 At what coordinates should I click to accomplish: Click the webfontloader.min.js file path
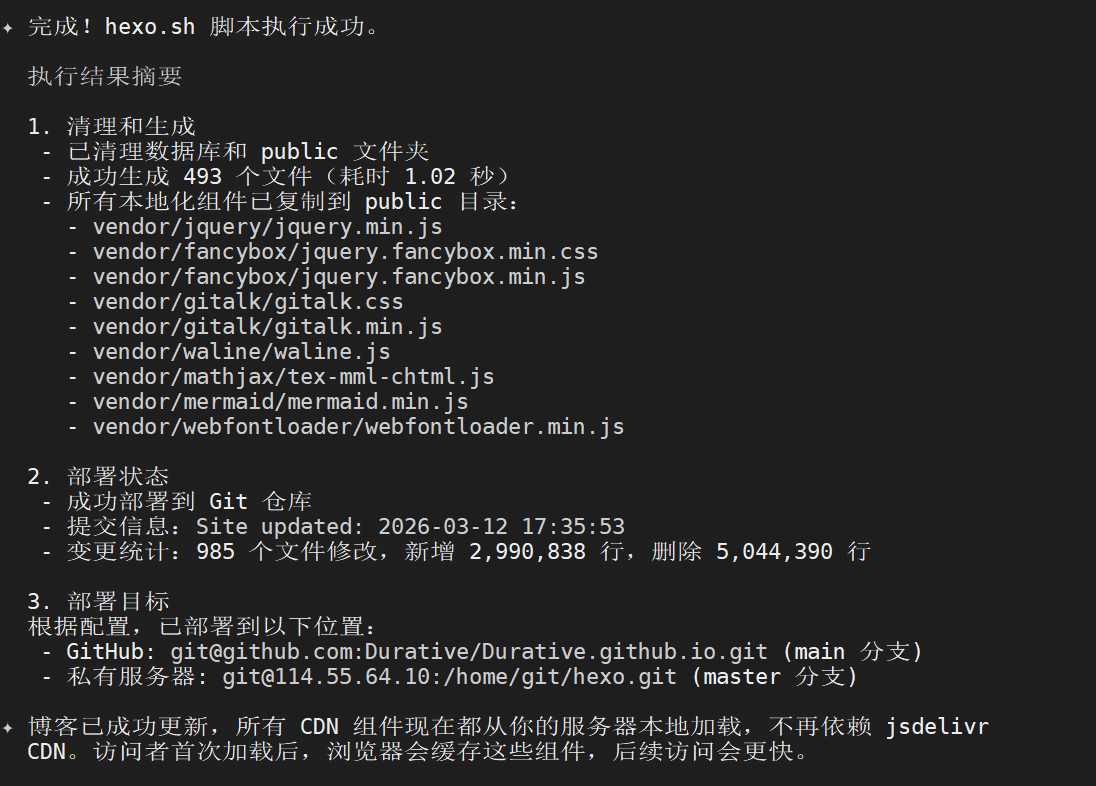[358, 427]
